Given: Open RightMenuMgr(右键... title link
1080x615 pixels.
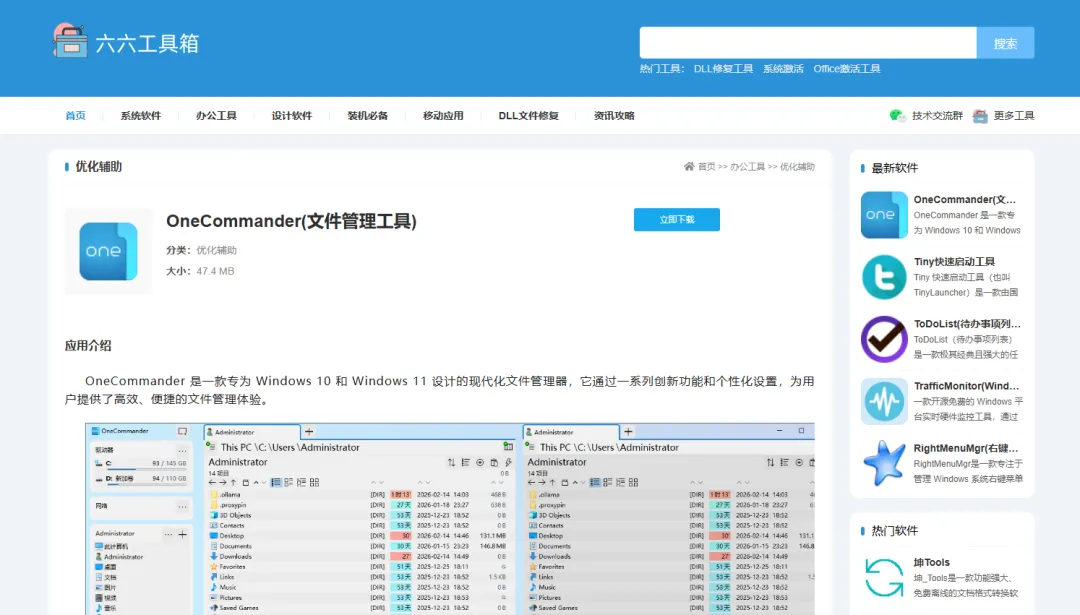Looking at the screenshot, I should coord(966,448).
